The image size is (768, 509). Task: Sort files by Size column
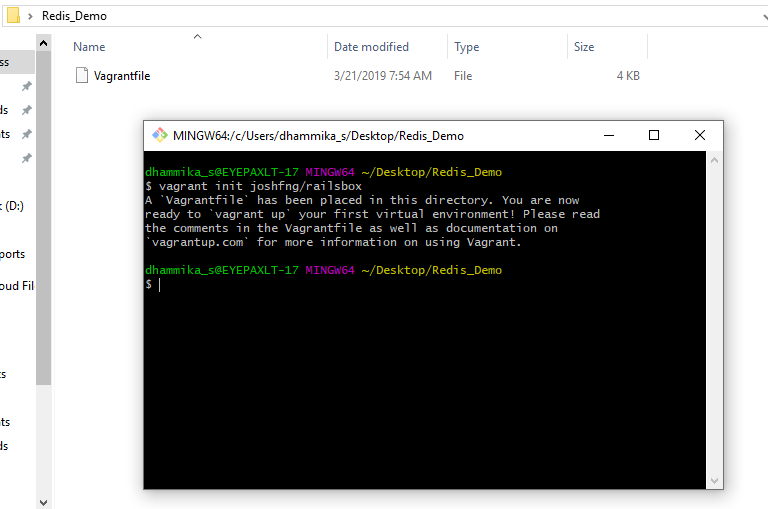584,47
